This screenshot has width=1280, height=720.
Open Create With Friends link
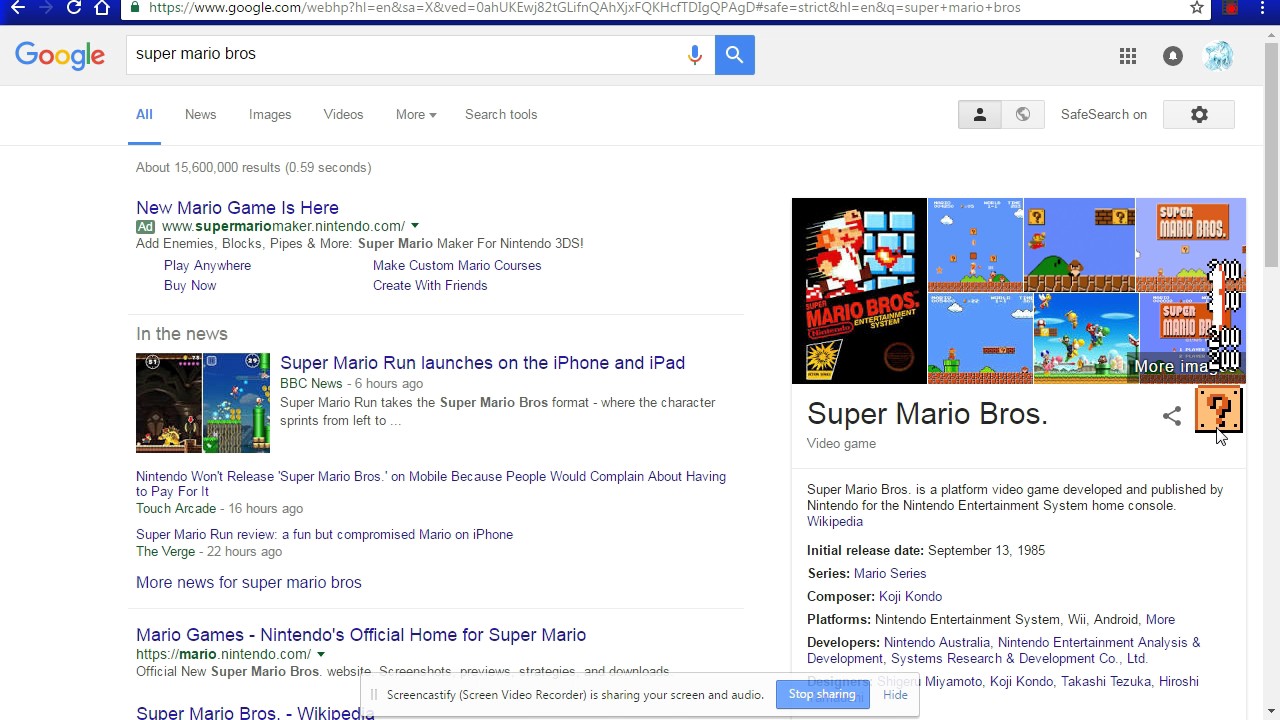pyautogui.click(x=430, y=286)
